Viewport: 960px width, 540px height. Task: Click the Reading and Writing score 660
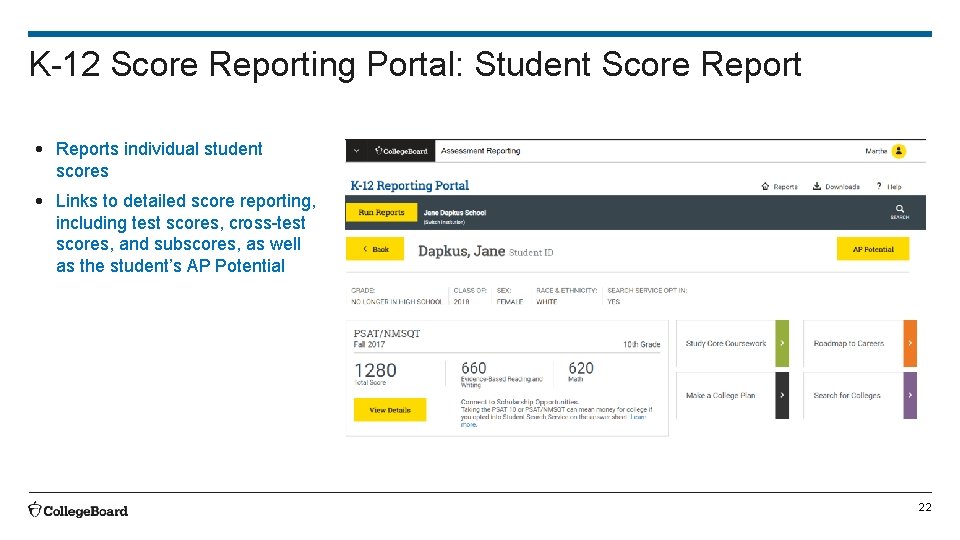474,368
